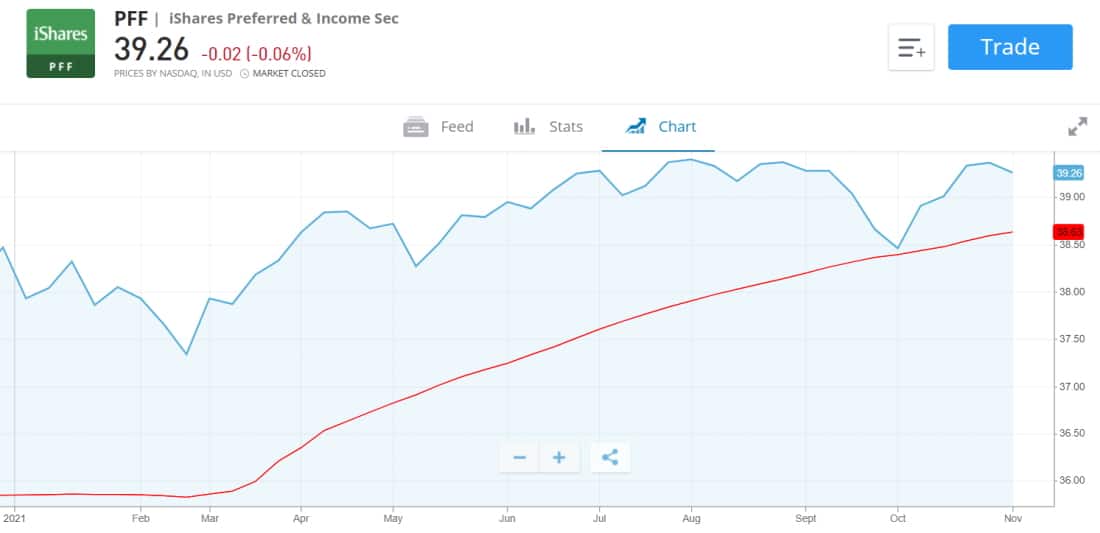This screenshot has width=1100, height=533.
Task: Zoom in the chart with plus
Action: point(559,458)
